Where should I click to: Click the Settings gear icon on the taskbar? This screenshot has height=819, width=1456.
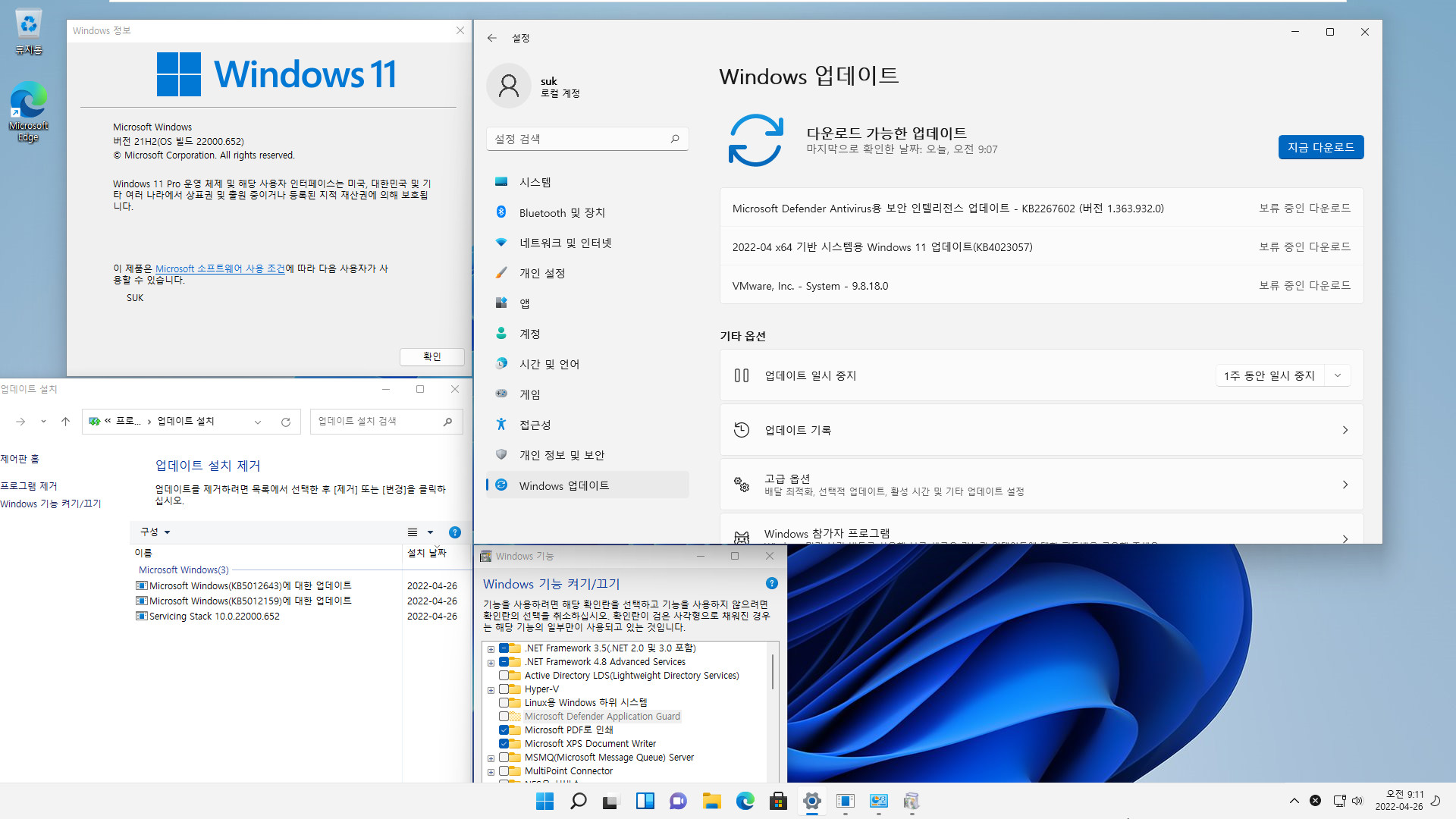[x=811, y=801]
